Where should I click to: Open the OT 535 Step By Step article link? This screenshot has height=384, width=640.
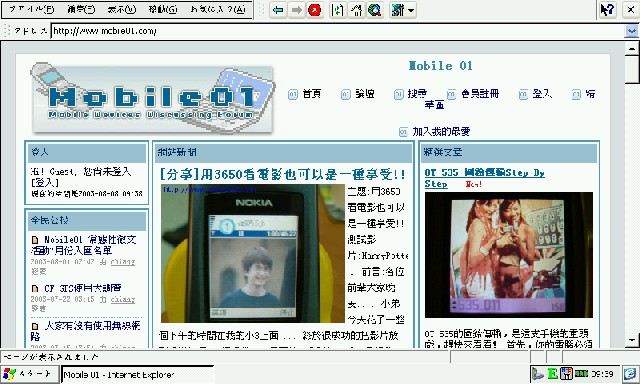(x=484, y=178)
